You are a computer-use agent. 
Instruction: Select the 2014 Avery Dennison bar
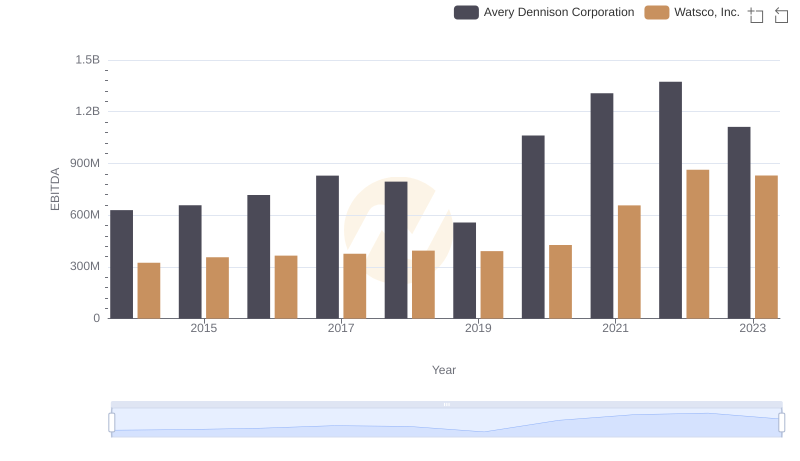click(x=121, y=264)
